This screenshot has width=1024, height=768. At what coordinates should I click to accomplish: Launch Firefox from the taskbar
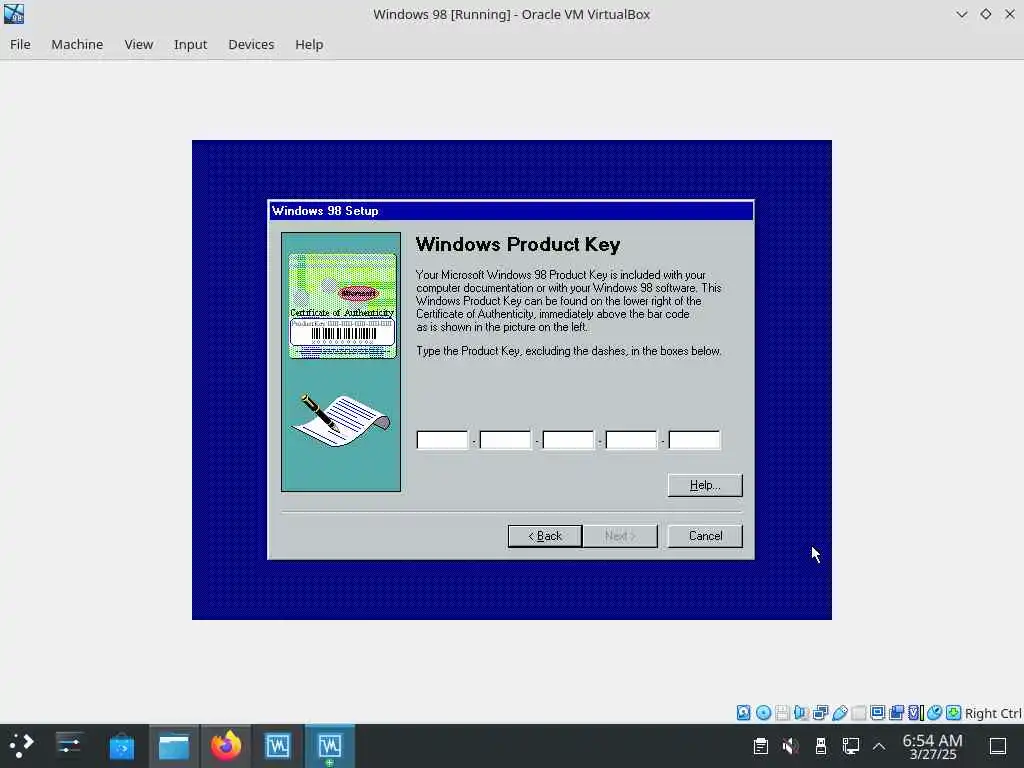(x=225, y=745)
